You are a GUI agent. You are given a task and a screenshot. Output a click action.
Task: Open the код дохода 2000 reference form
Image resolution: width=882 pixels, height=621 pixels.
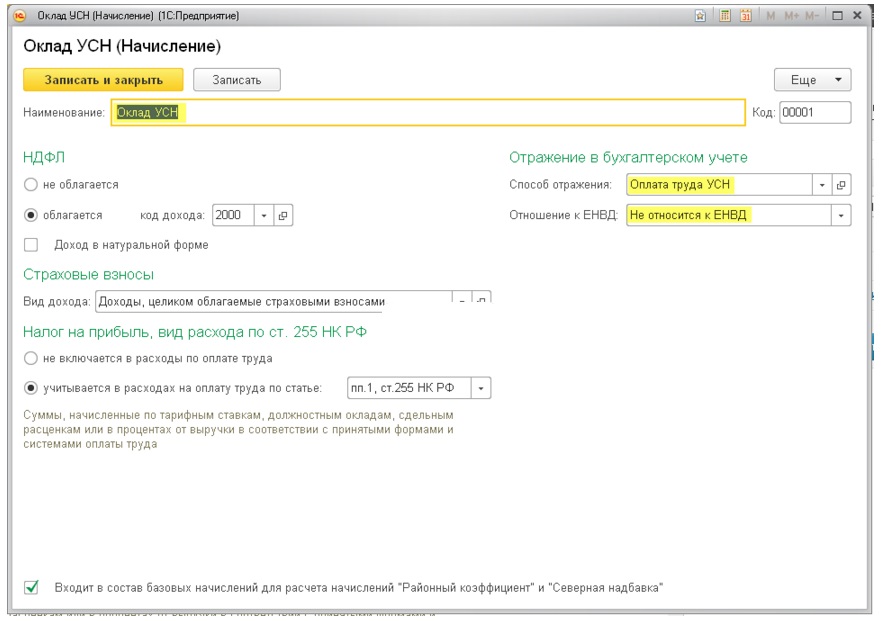coord(283,215)
